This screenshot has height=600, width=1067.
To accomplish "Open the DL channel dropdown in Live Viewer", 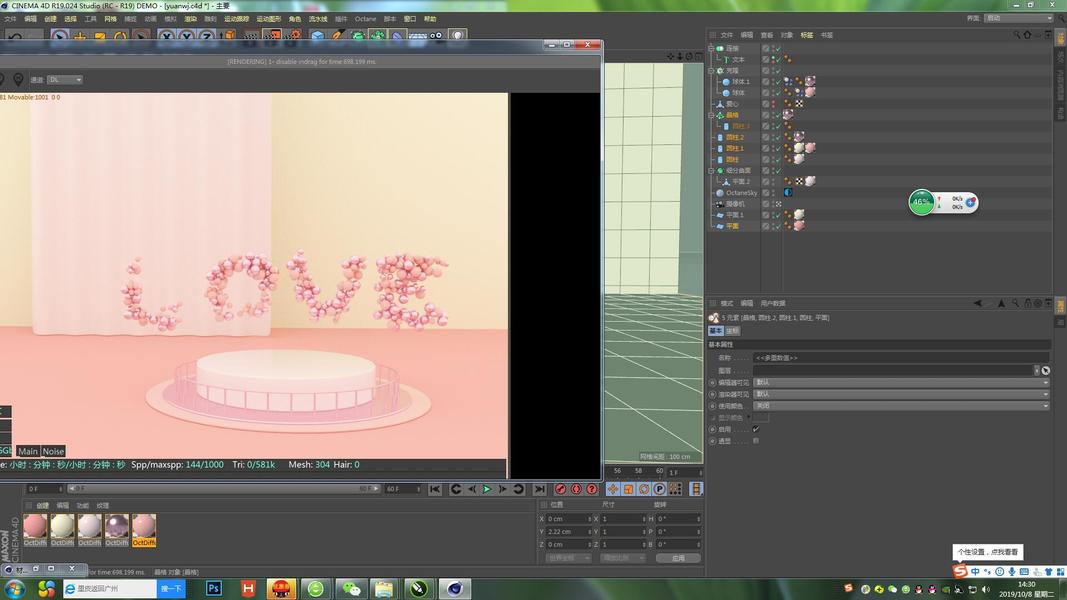I will [x=65, y=80].
